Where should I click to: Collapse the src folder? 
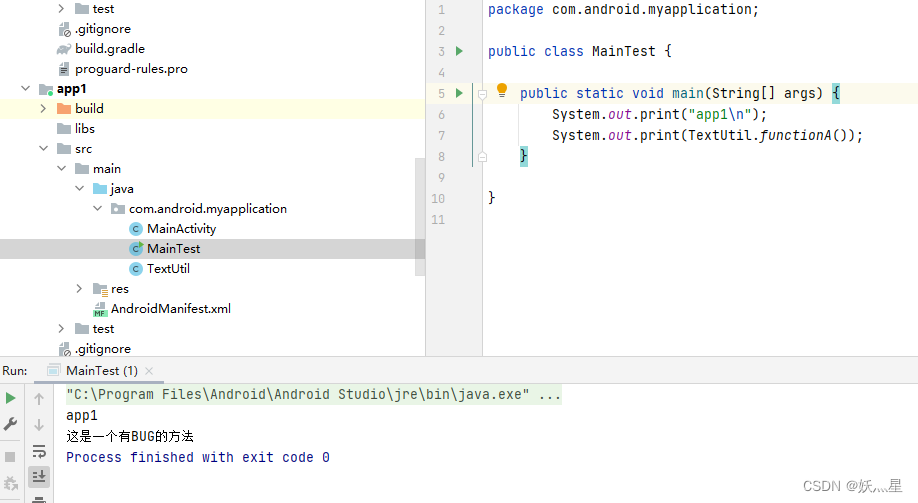43,148
